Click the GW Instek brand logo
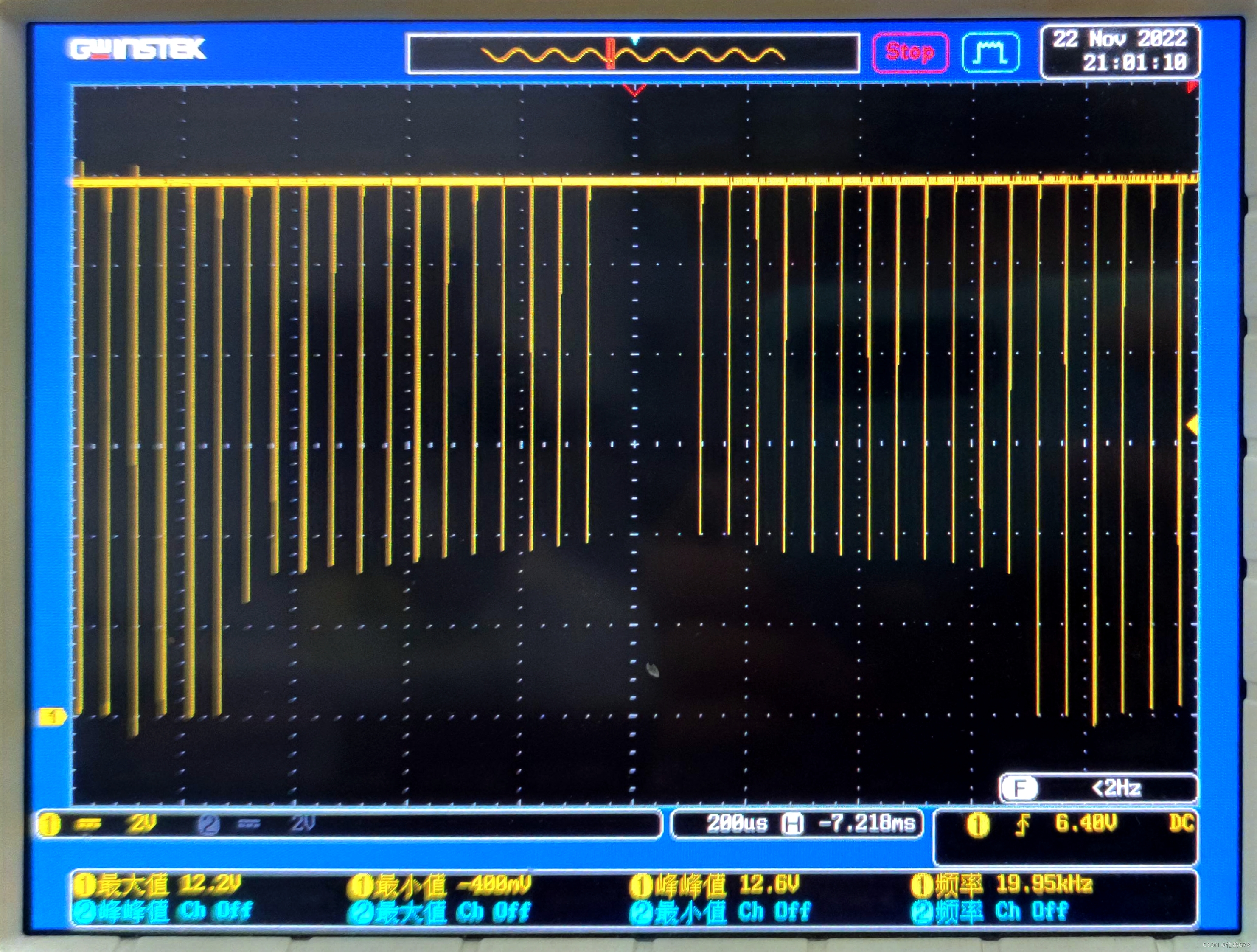1257x952 pixels. tap(137, 50)
